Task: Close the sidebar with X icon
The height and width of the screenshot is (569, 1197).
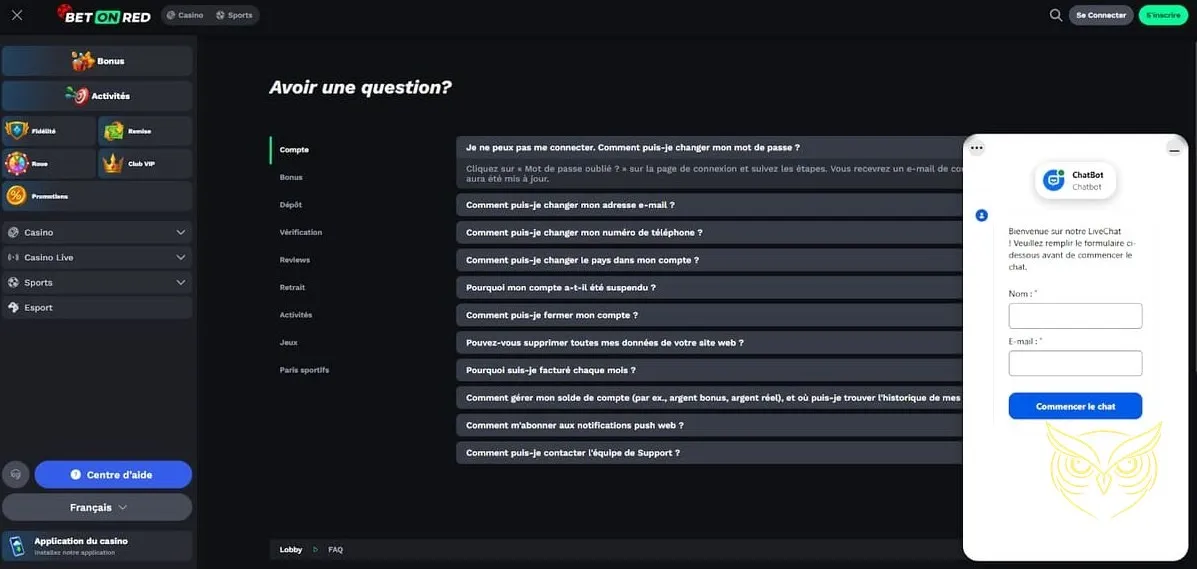Action: tap(17, 15)
